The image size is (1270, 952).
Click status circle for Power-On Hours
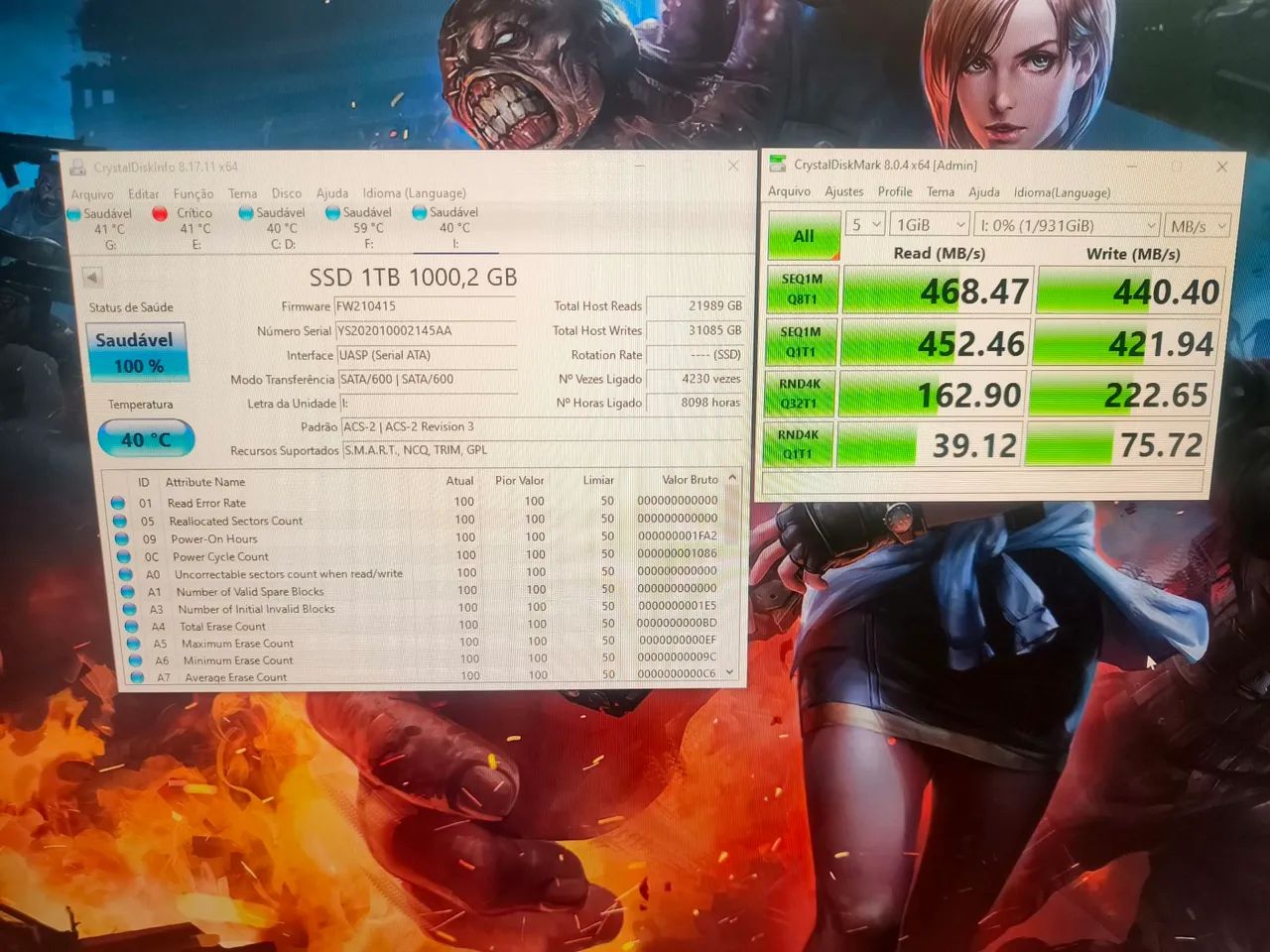click(121, 538)
